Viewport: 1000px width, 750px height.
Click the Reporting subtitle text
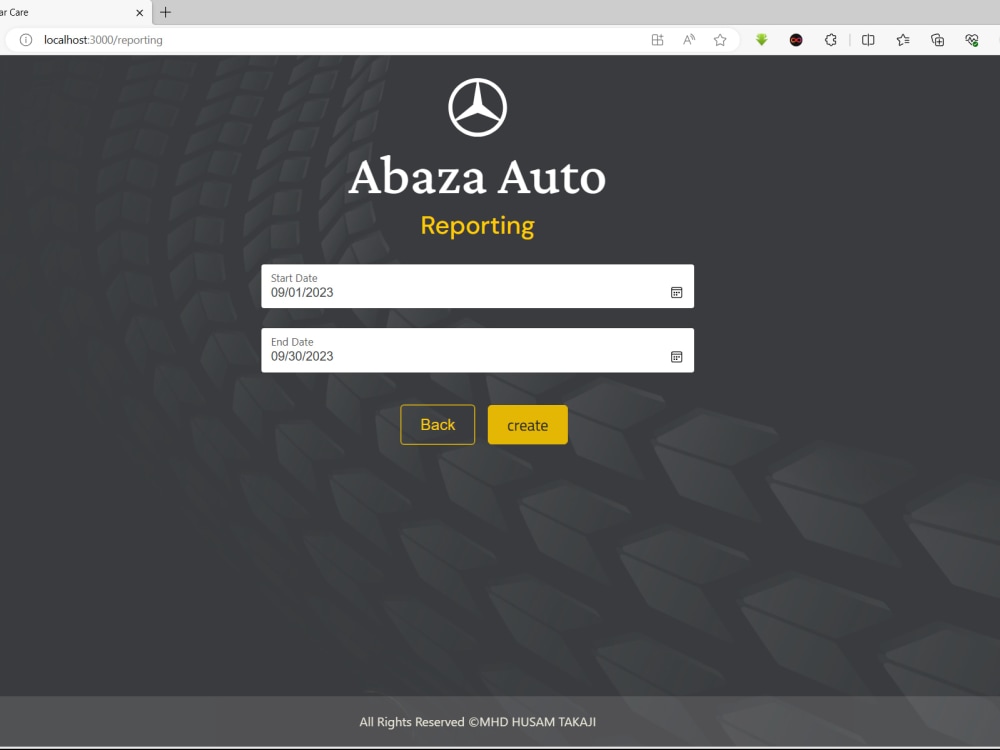point(477,226)
